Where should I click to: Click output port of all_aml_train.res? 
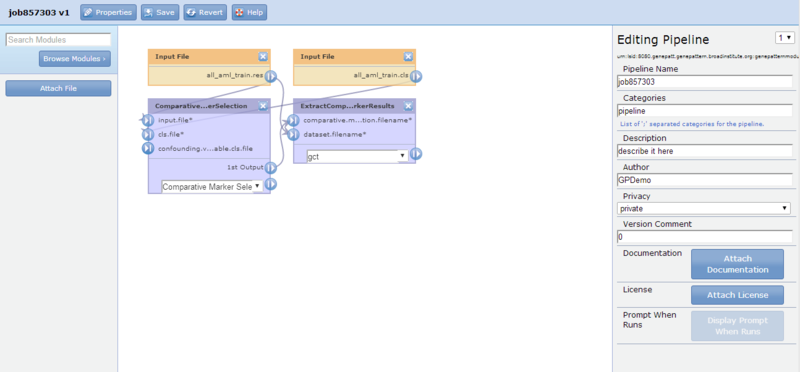point(270,77)
